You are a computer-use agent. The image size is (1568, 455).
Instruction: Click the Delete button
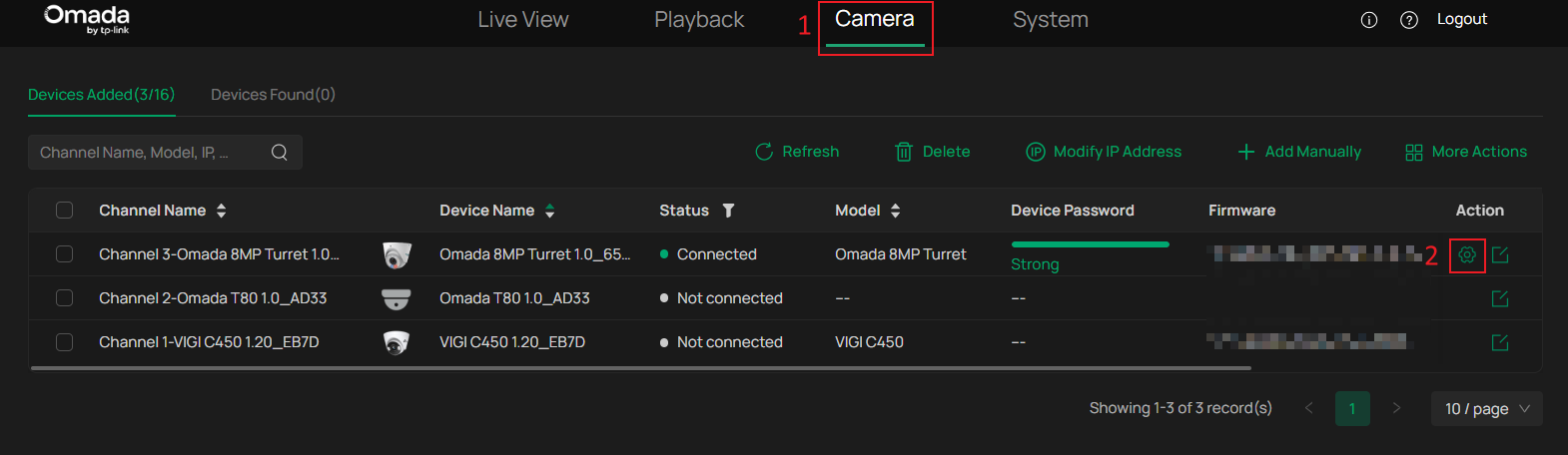coord(933,152)
